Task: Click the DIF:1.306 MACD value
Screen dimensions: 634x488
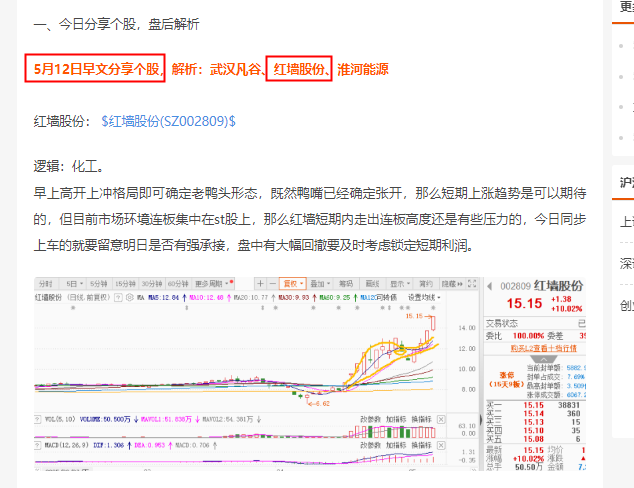Action: click(x=108, y=445)
